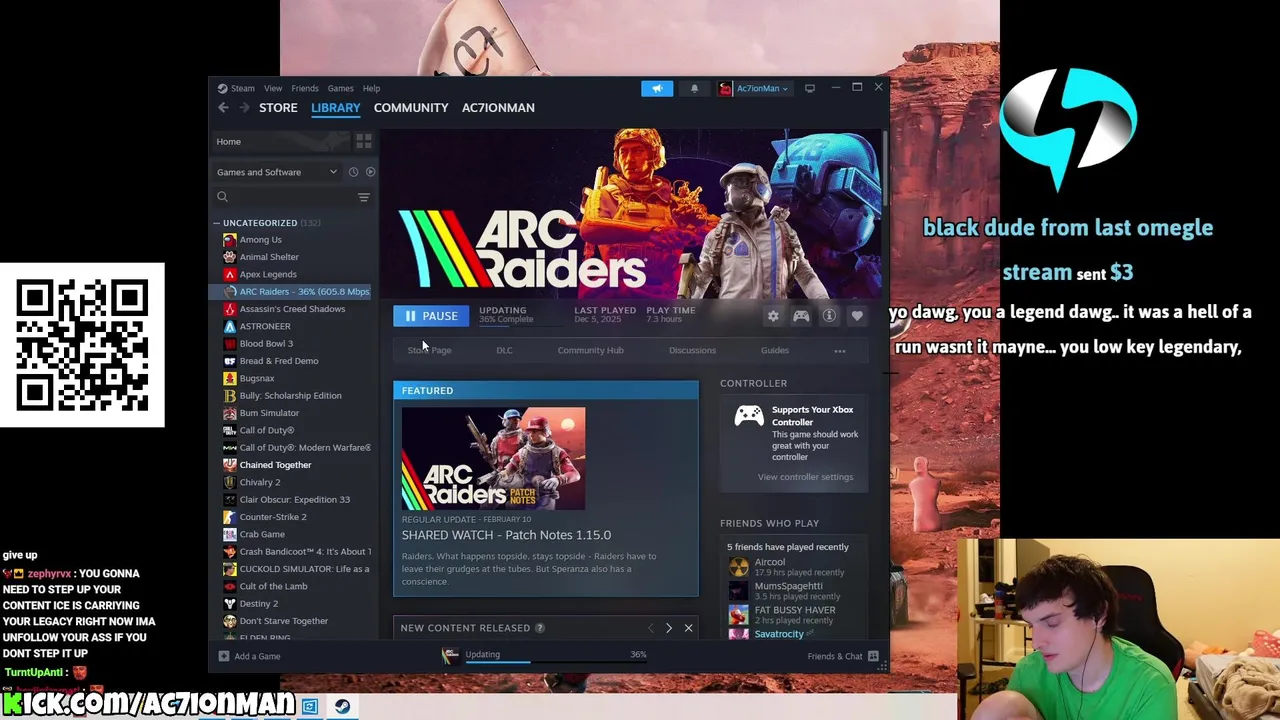Screen dimensions: 1280x720
Task: Show next new content item arrow
Action: point(669,628)
